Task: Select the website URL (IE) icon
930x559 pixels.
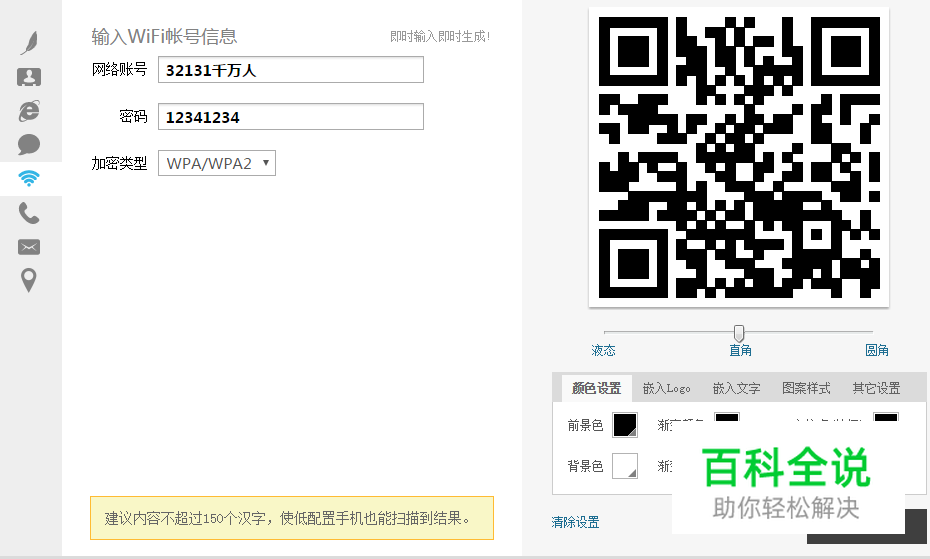Action: coord(29,111)
